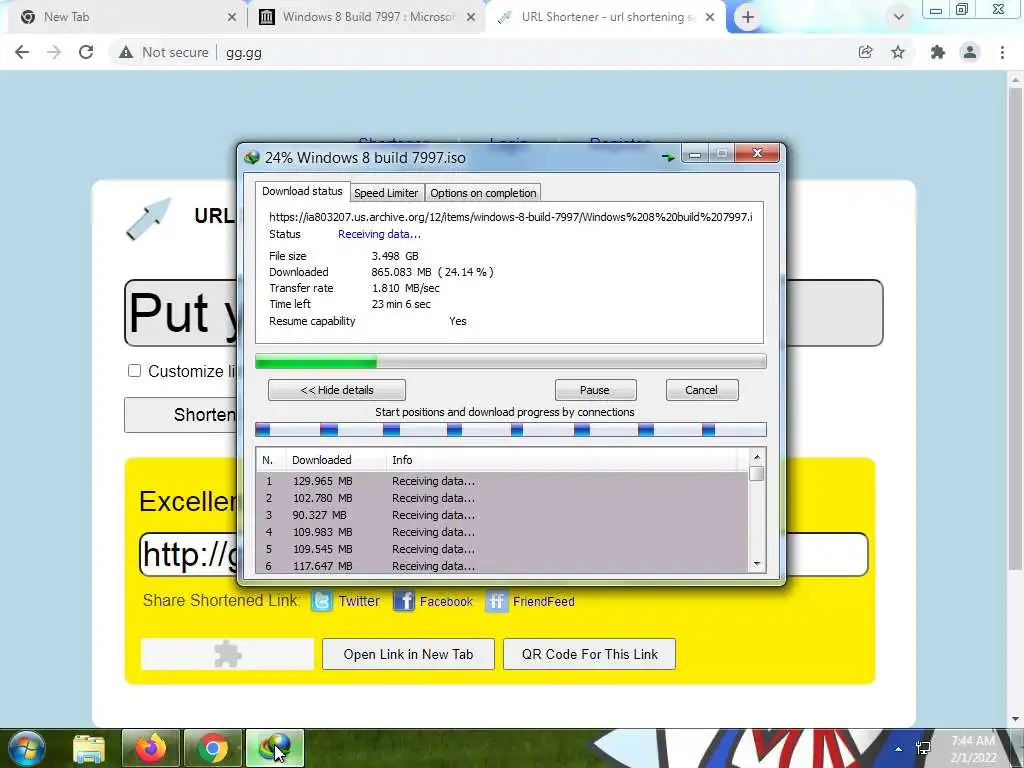The height and width of the screenshot is (768, 1024).
Task: Share shortened link on Twitter
Action: click(359, 601)
